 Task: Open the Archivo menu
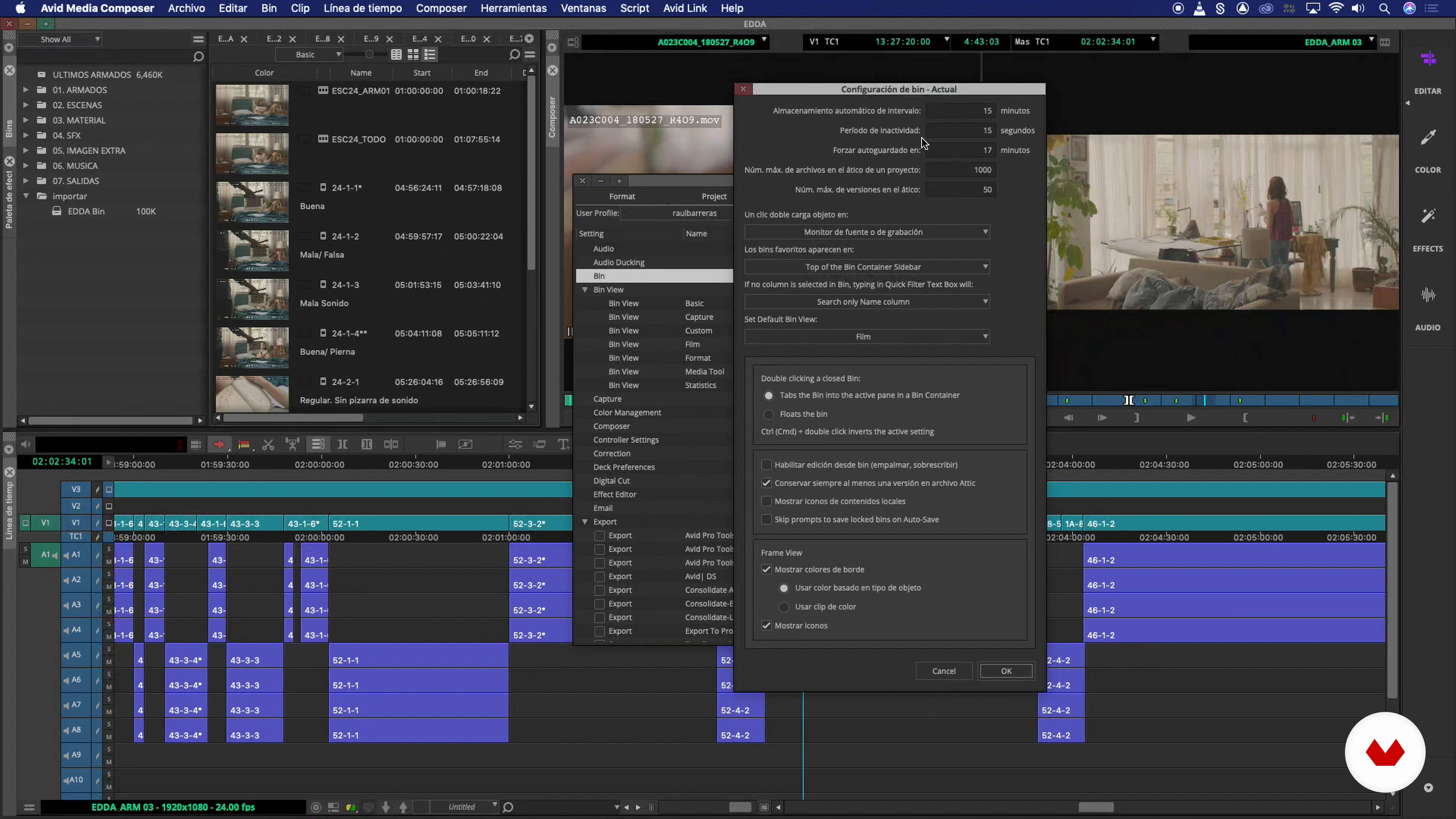(187, 8)
